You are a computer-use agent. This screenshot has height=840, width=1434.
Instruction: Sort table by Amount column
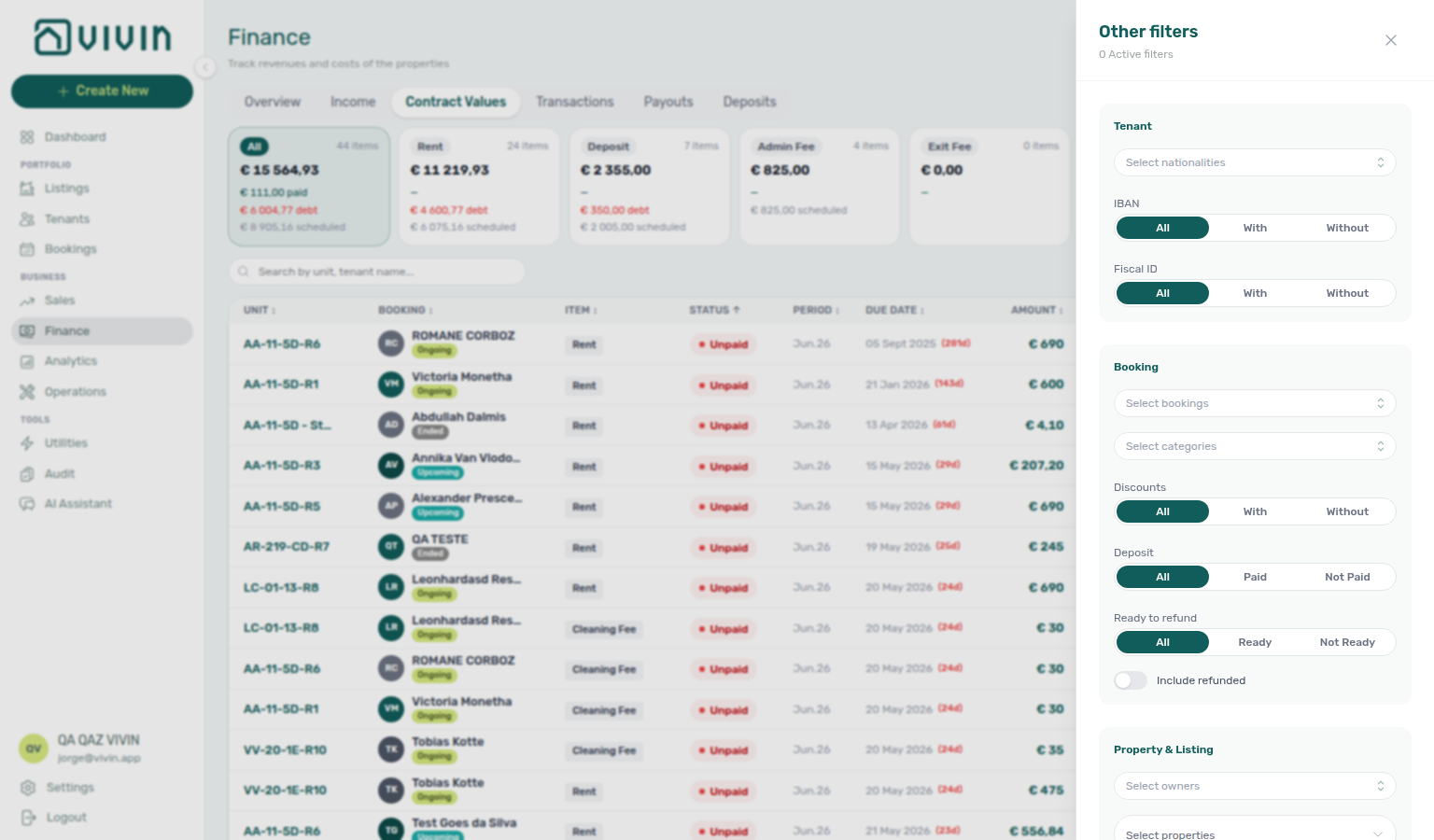tap(1036, 310)
